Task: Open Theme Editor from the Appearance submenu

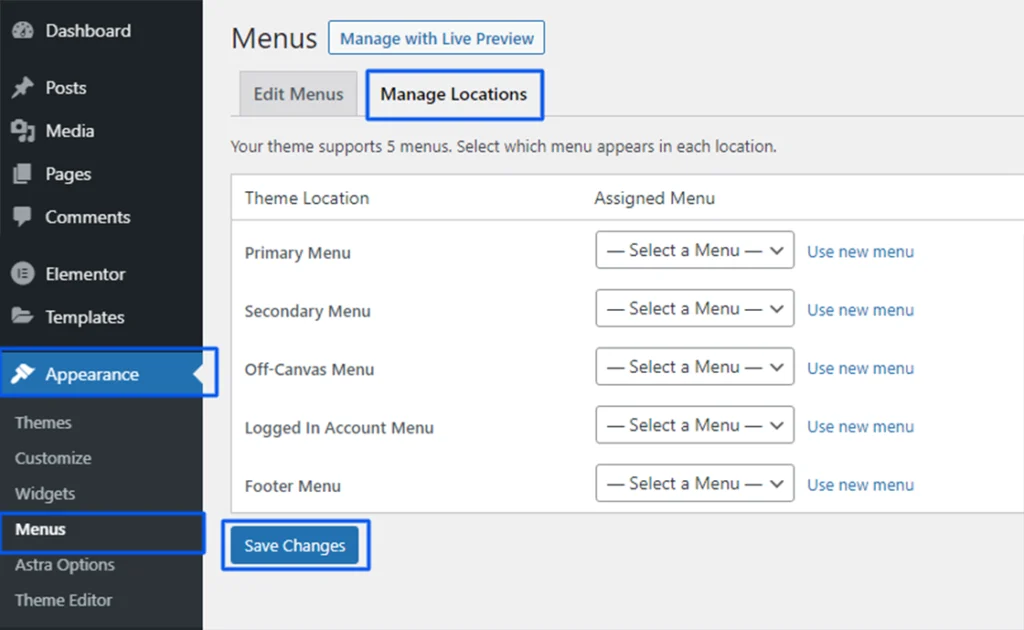Action: 63,600
